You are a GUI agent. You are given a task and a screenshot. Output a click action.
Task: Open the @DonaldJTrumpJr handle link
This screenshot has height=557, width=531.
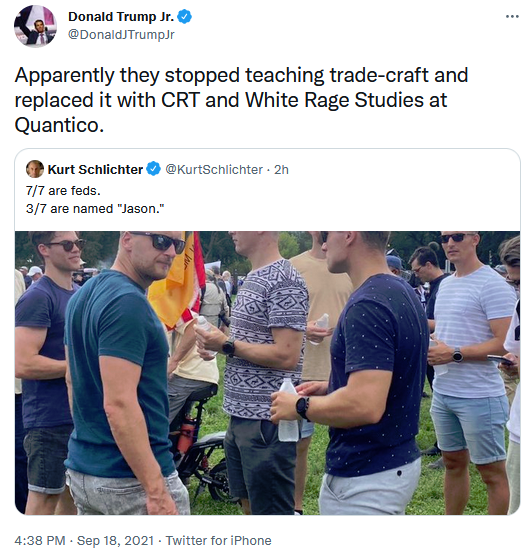coord(121,35)
